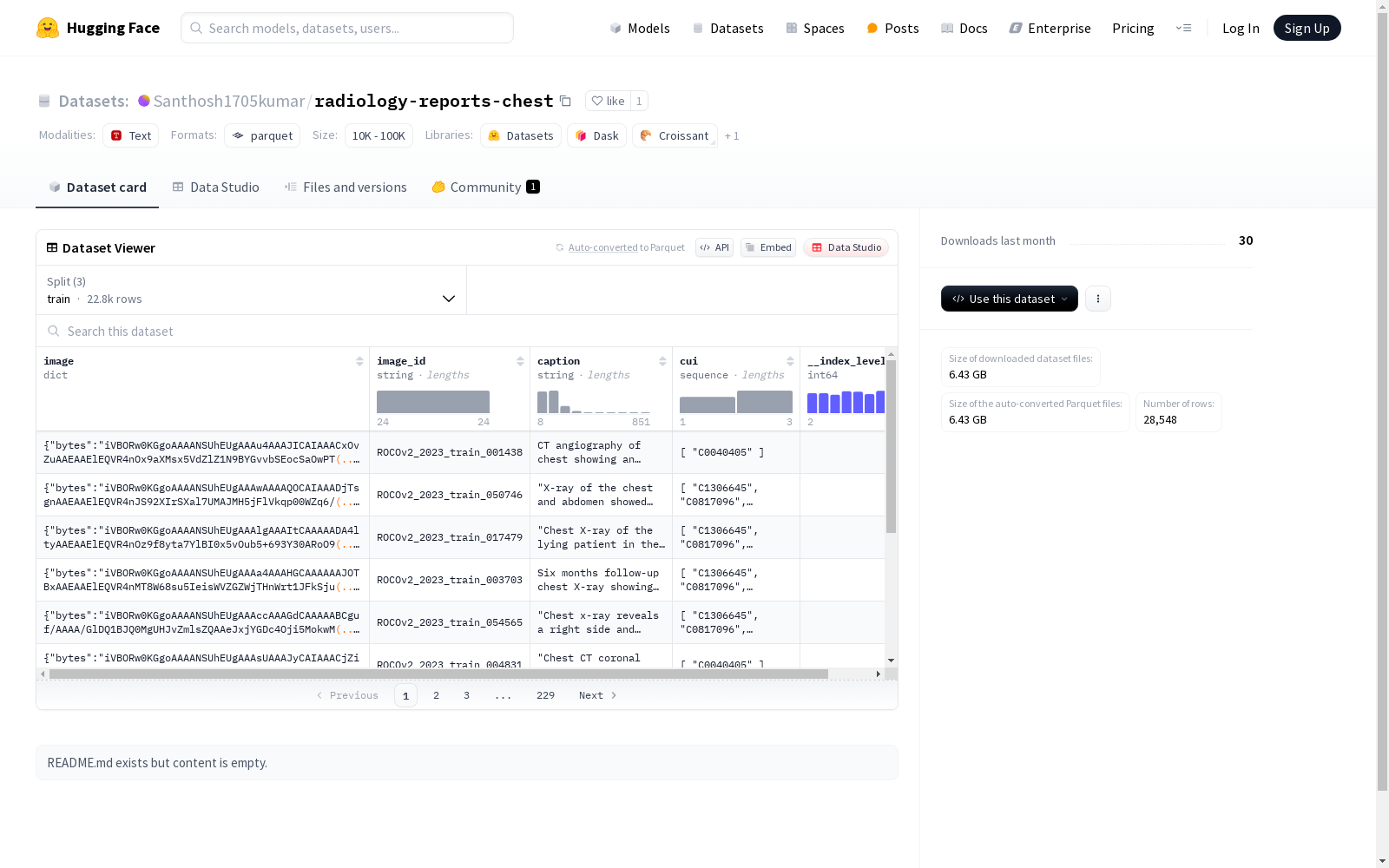Select the parquet format tag
The image size is (1389, 868).
click(262, 135)
